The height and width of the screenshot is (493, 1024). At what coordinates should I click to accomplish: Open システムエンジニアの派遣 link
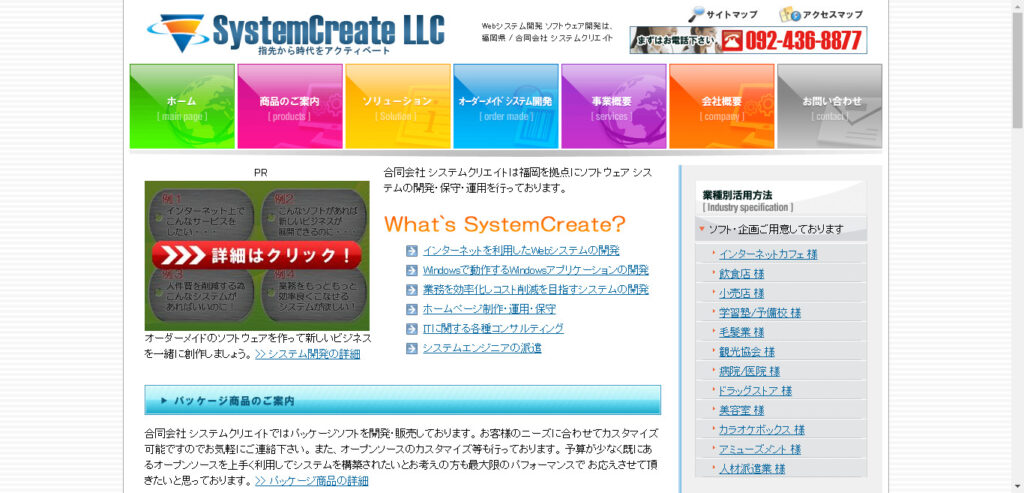point(482,348)
